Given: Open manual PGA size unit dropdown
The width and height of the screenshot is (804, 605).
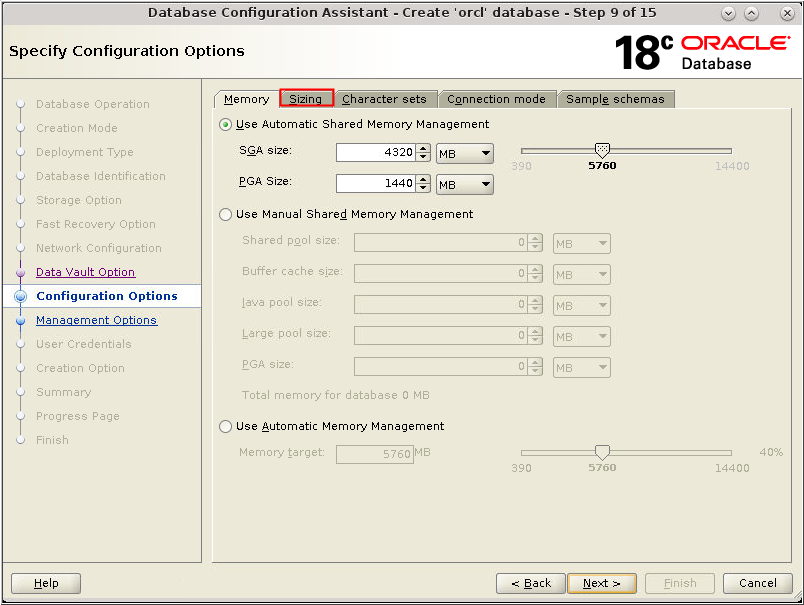Looking at the screenshot, I should pyautogui.click(x=581, y=368).
